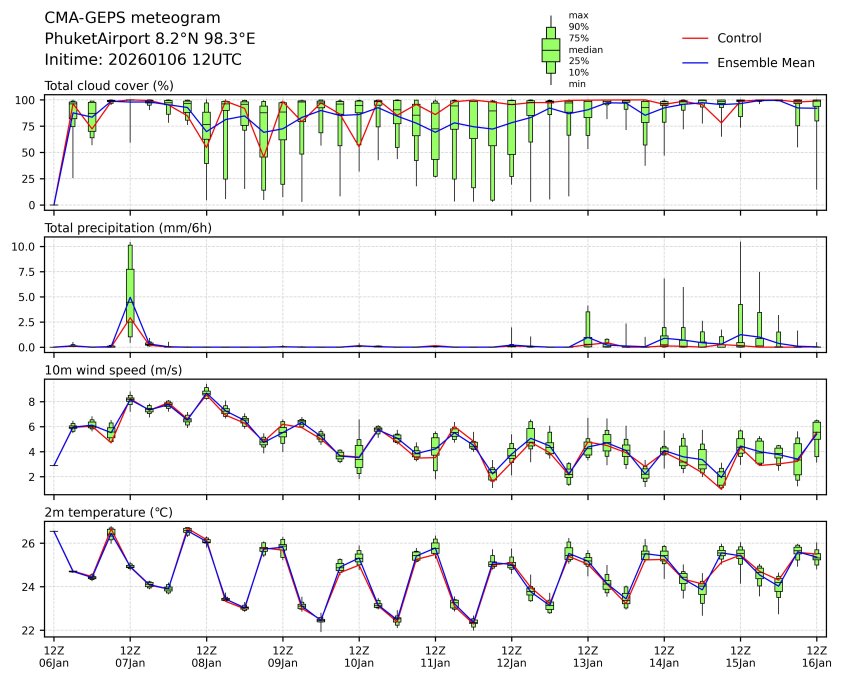Click the box-plot legend symbol
Viewport: 843px width, 680px height.
point(550,50)
